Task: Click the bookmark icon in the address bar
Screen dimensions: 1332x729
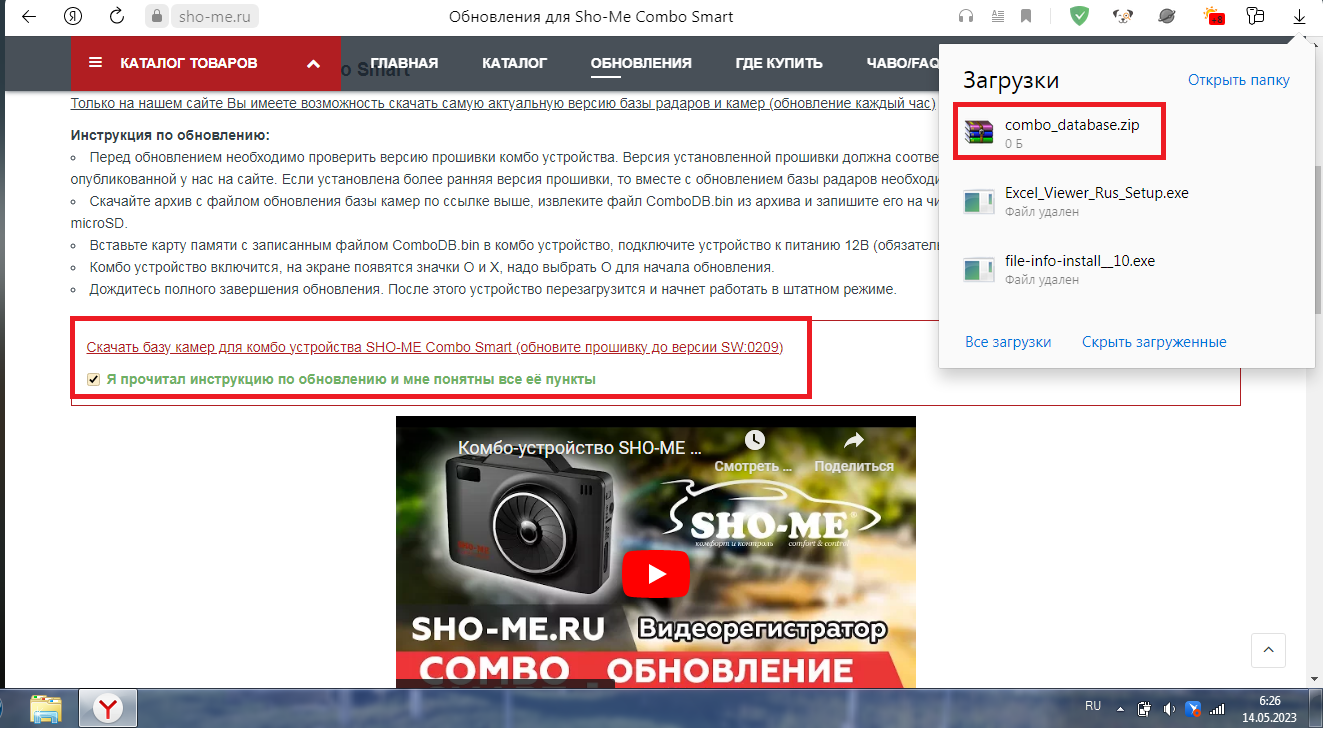Action: 1026,17
